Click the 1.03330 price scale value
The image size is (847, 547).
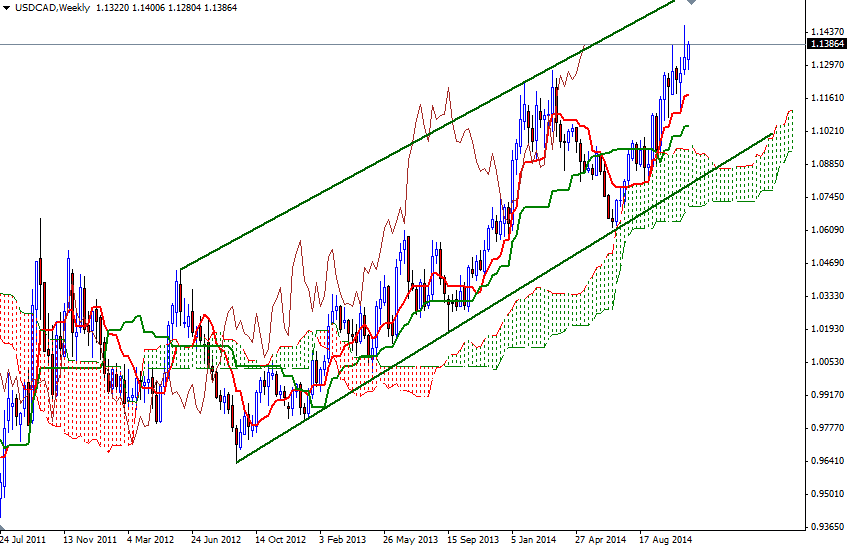[827, 296]
